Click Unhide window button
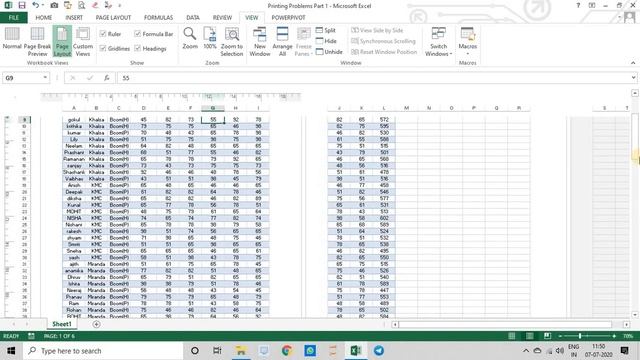 [329, 52]
